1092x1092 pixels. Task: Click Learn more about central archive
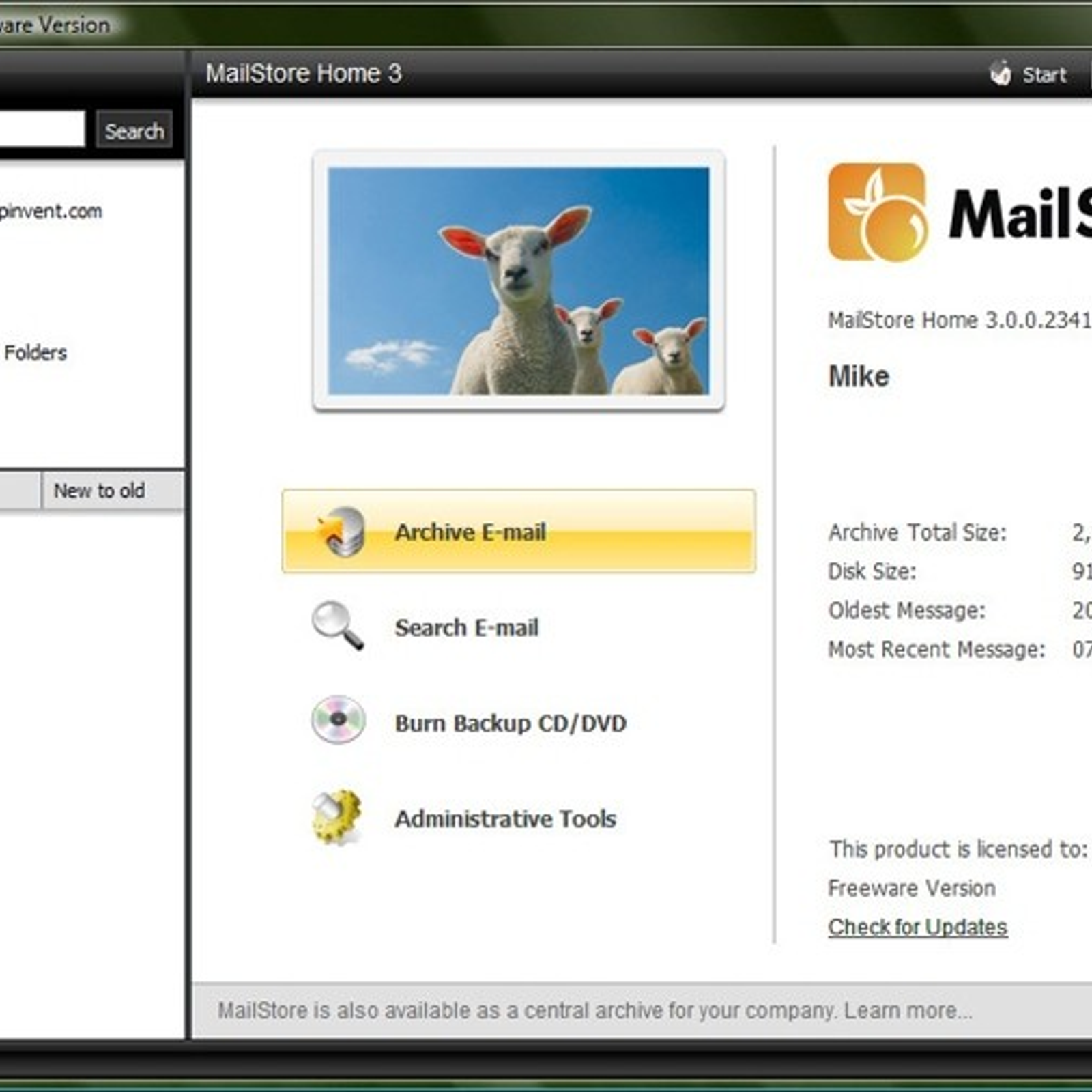click(x=908, y=1010)
